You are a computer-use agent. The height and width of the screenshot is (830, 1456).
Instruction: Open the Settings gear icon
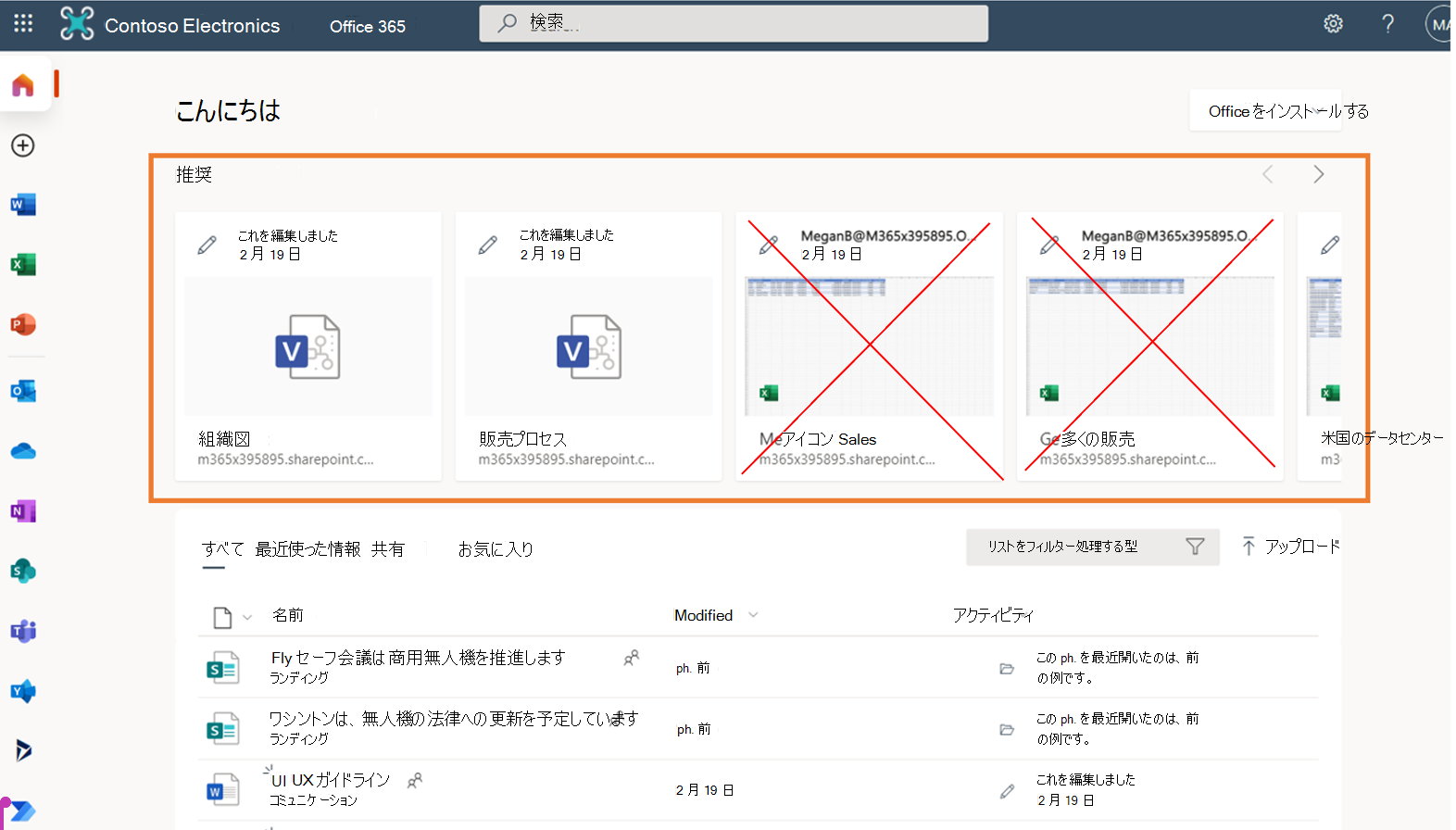(x=1333, y=24)
